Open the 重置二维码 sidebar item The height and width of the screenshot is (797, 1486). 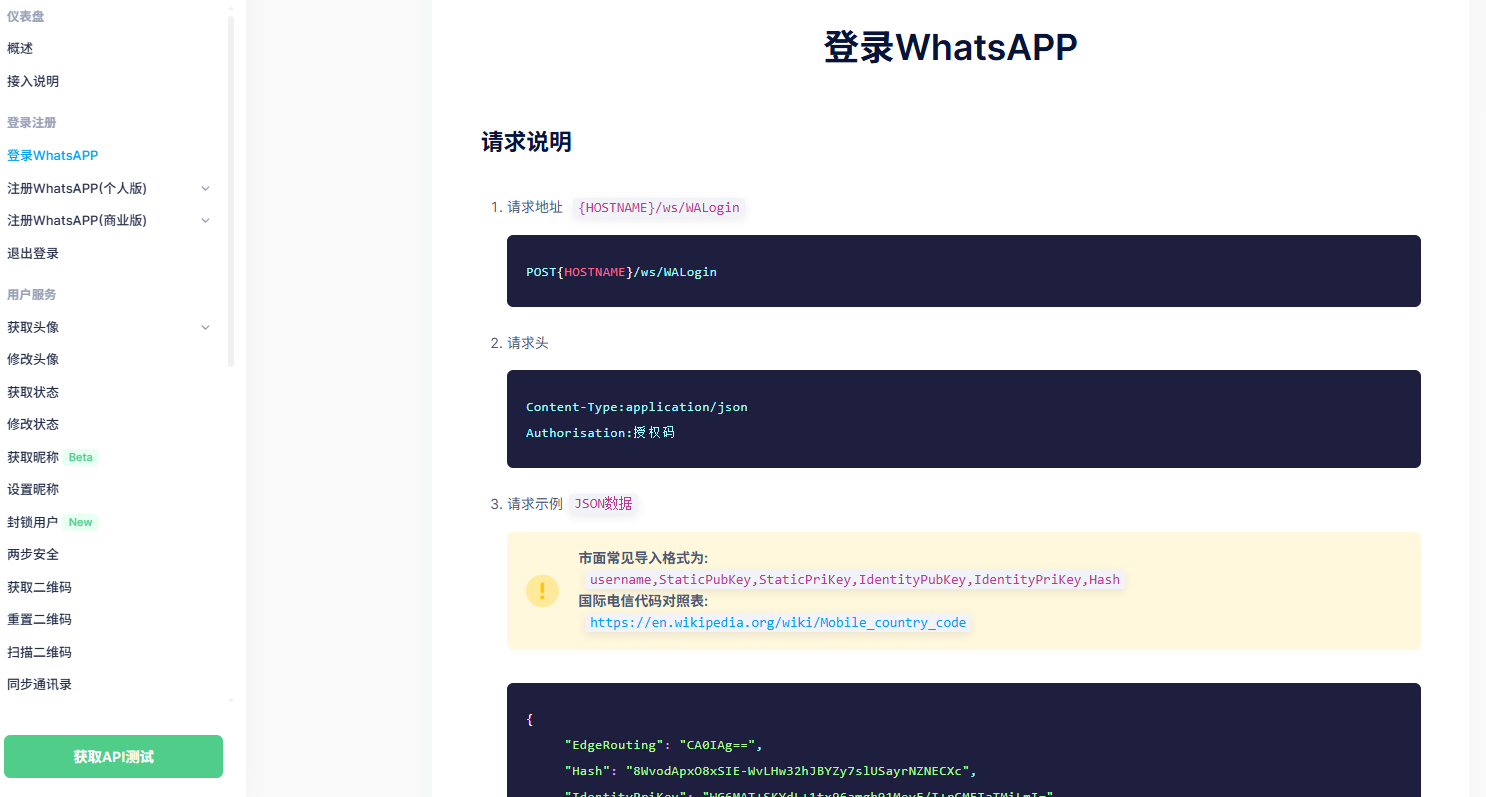coord(39,619)
